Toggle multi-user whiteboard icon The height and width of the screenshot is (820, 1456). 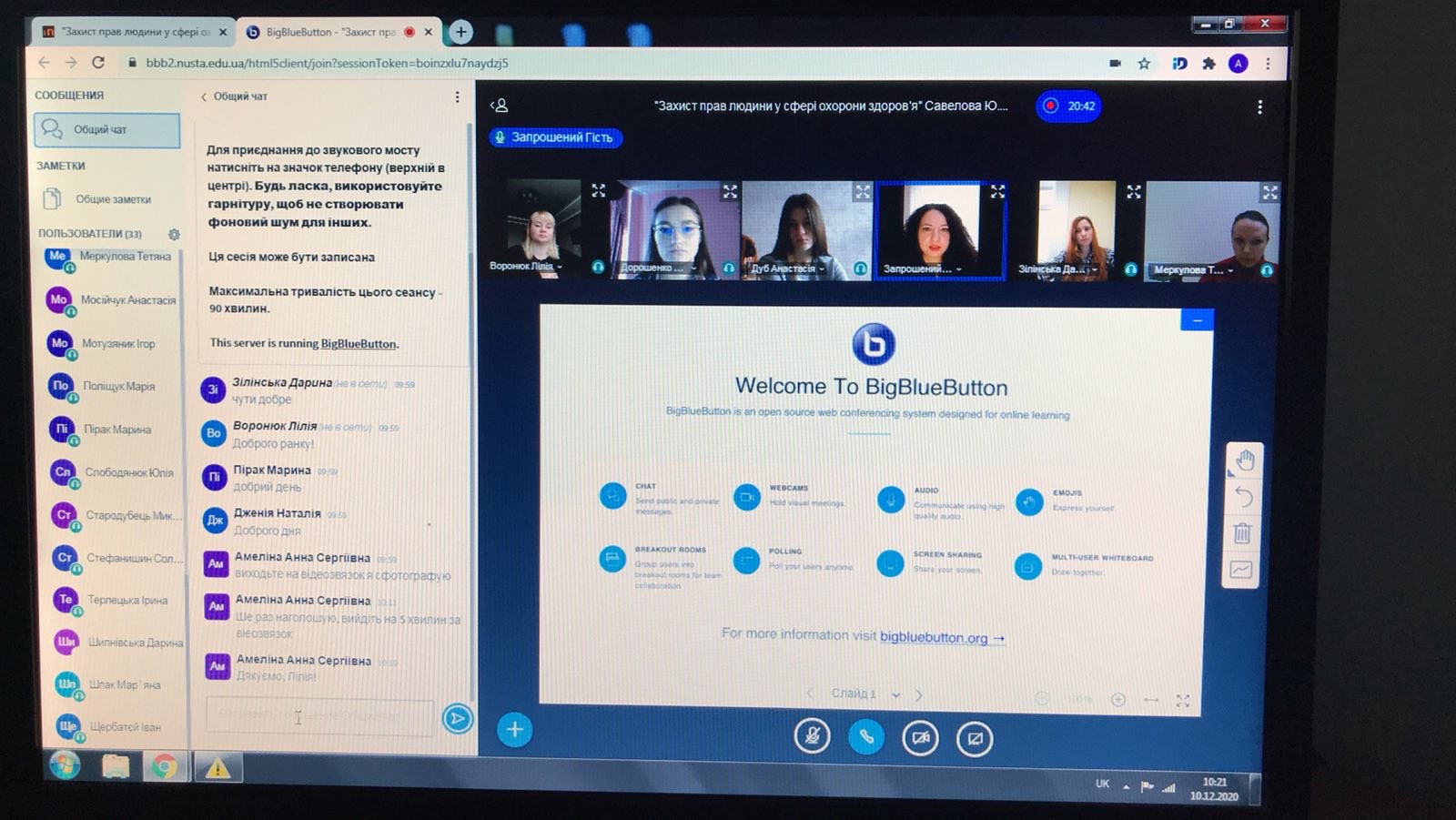coord(1241,570)
